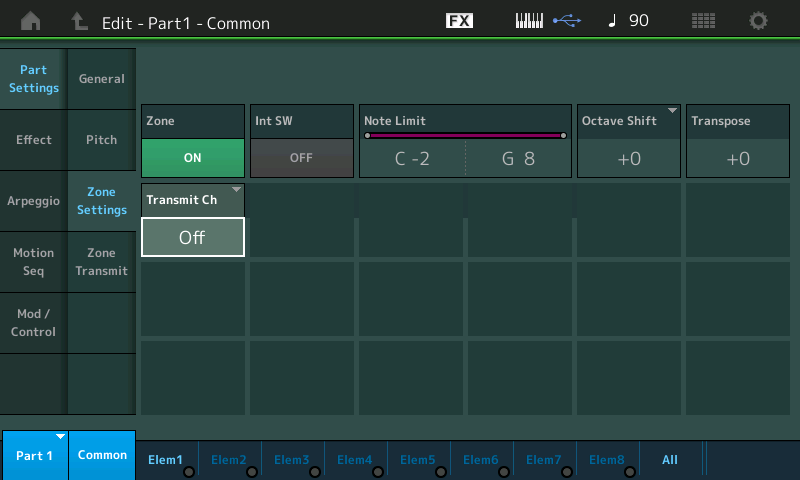Open the utility gear settings icon
The width and height of the screenshot is (800, 480).
[759, 21]
